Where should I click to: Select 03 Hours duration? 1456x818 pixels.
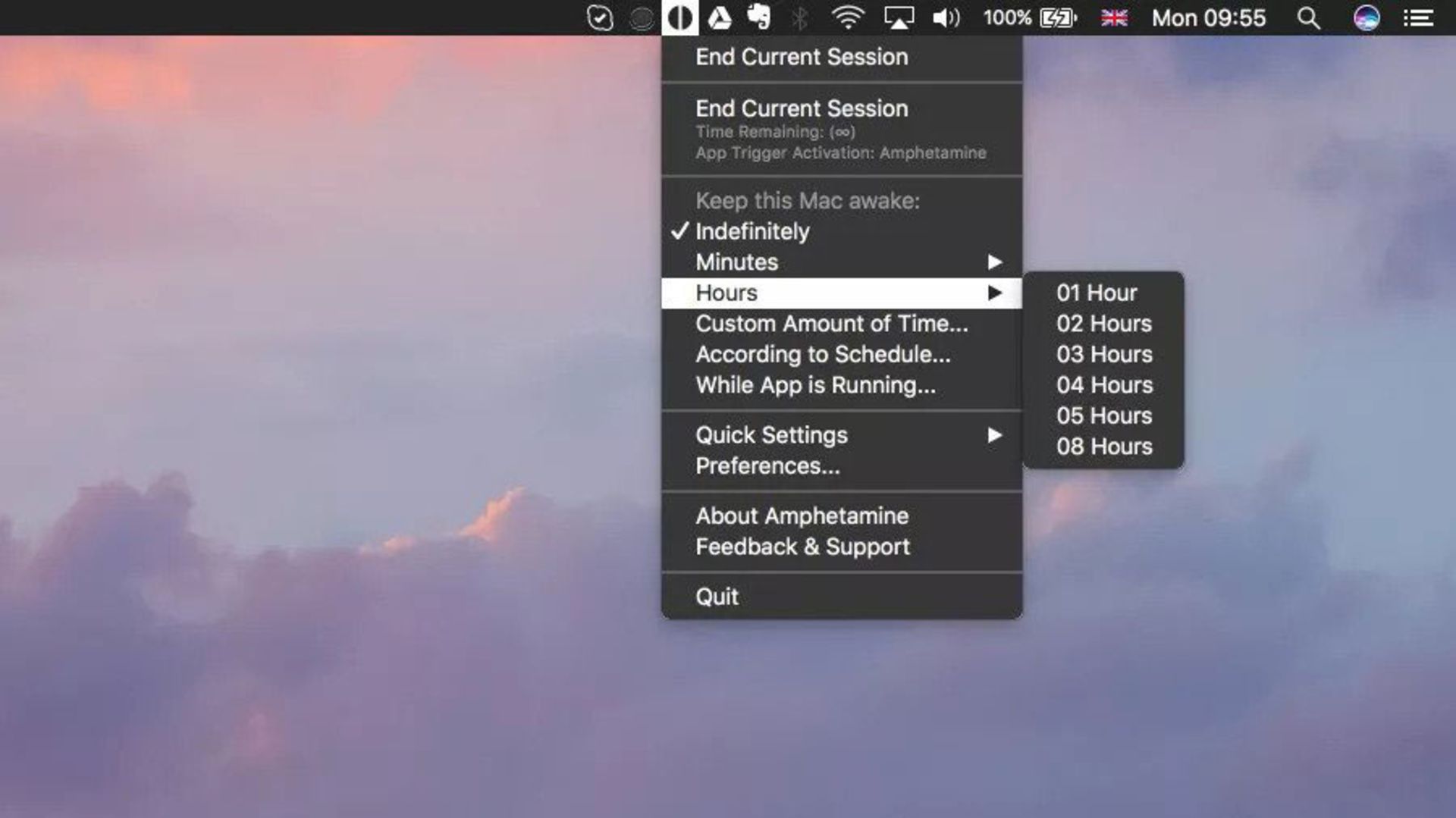(x=1103, y=354)
